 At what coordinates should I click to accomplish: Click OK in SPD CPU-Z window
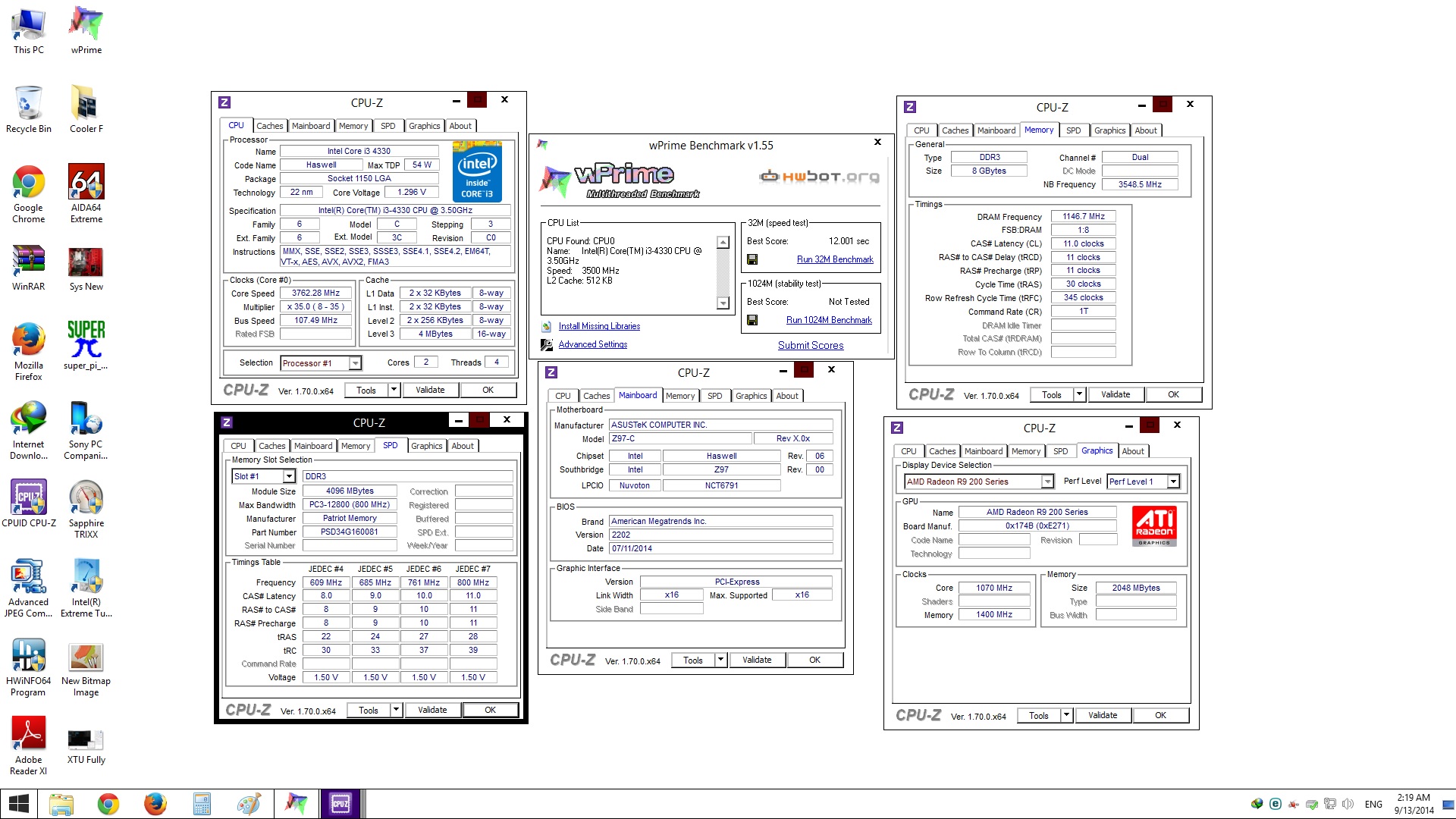click(490, 710)
